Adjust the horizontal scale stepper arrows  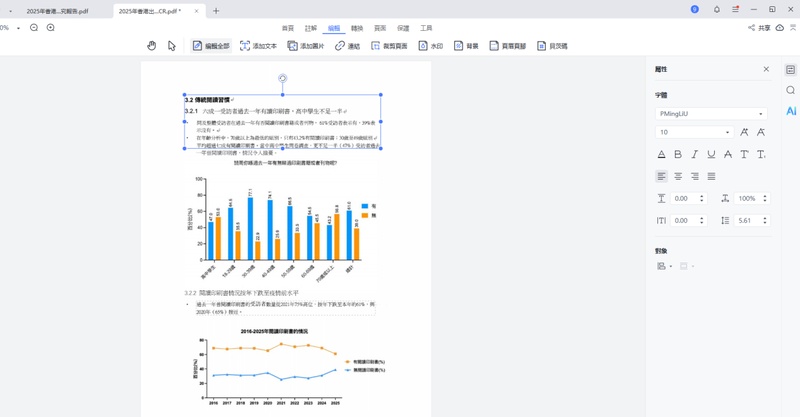click(x=765, y=199)
